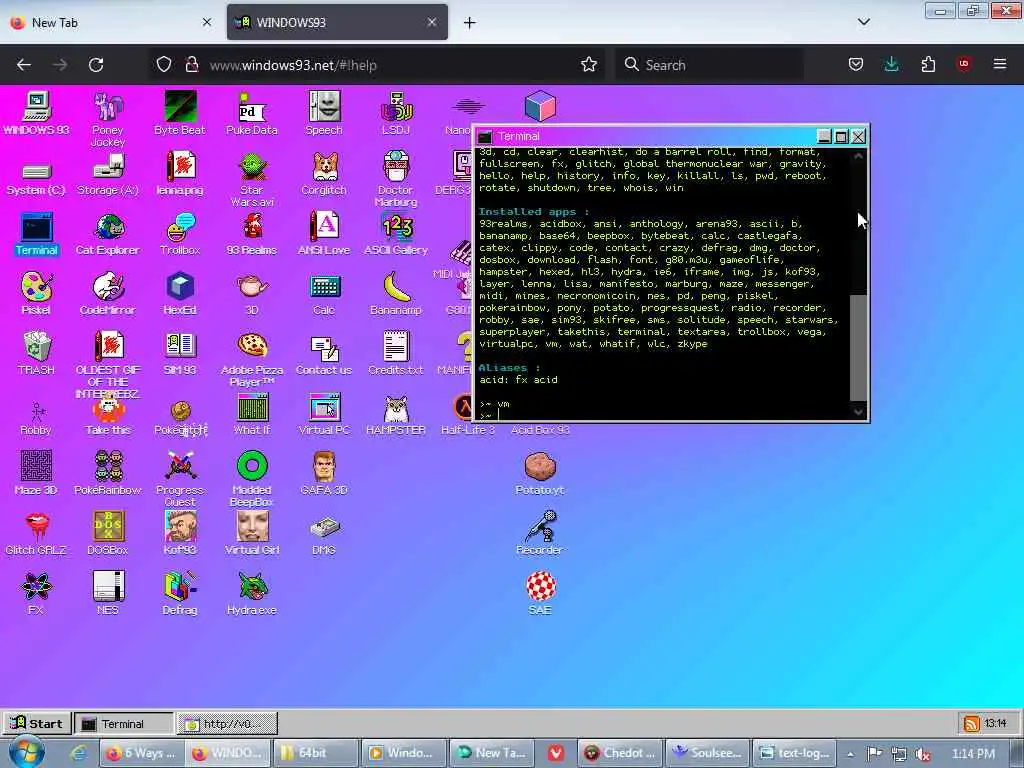
Task: Launch Piskel paint icon
Action: (x=36, y=293)
